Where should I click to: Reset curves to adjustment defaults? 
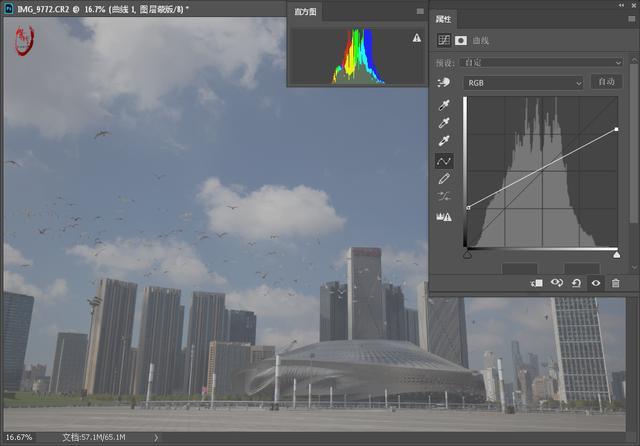(x=577, y=283)
